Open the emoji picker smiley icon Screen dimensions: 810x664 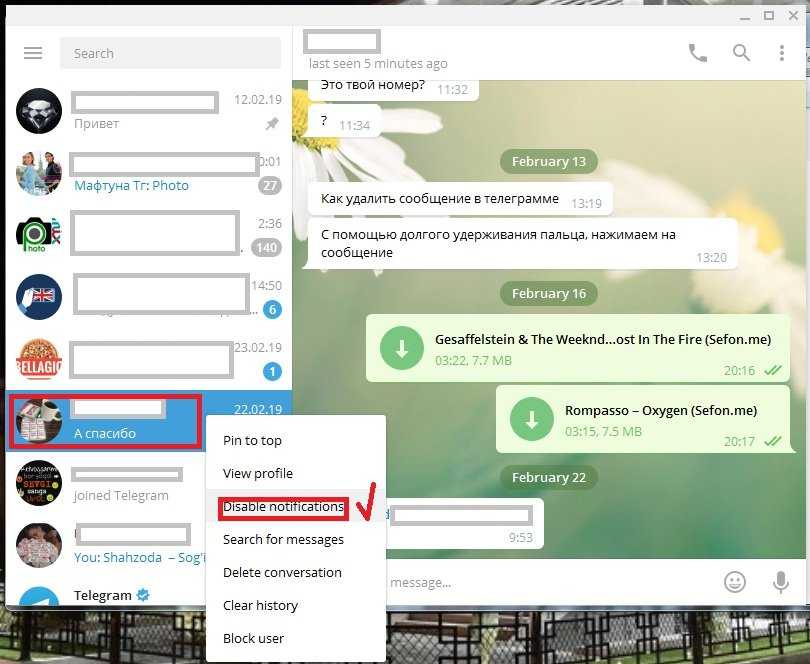tap(735, 582)
